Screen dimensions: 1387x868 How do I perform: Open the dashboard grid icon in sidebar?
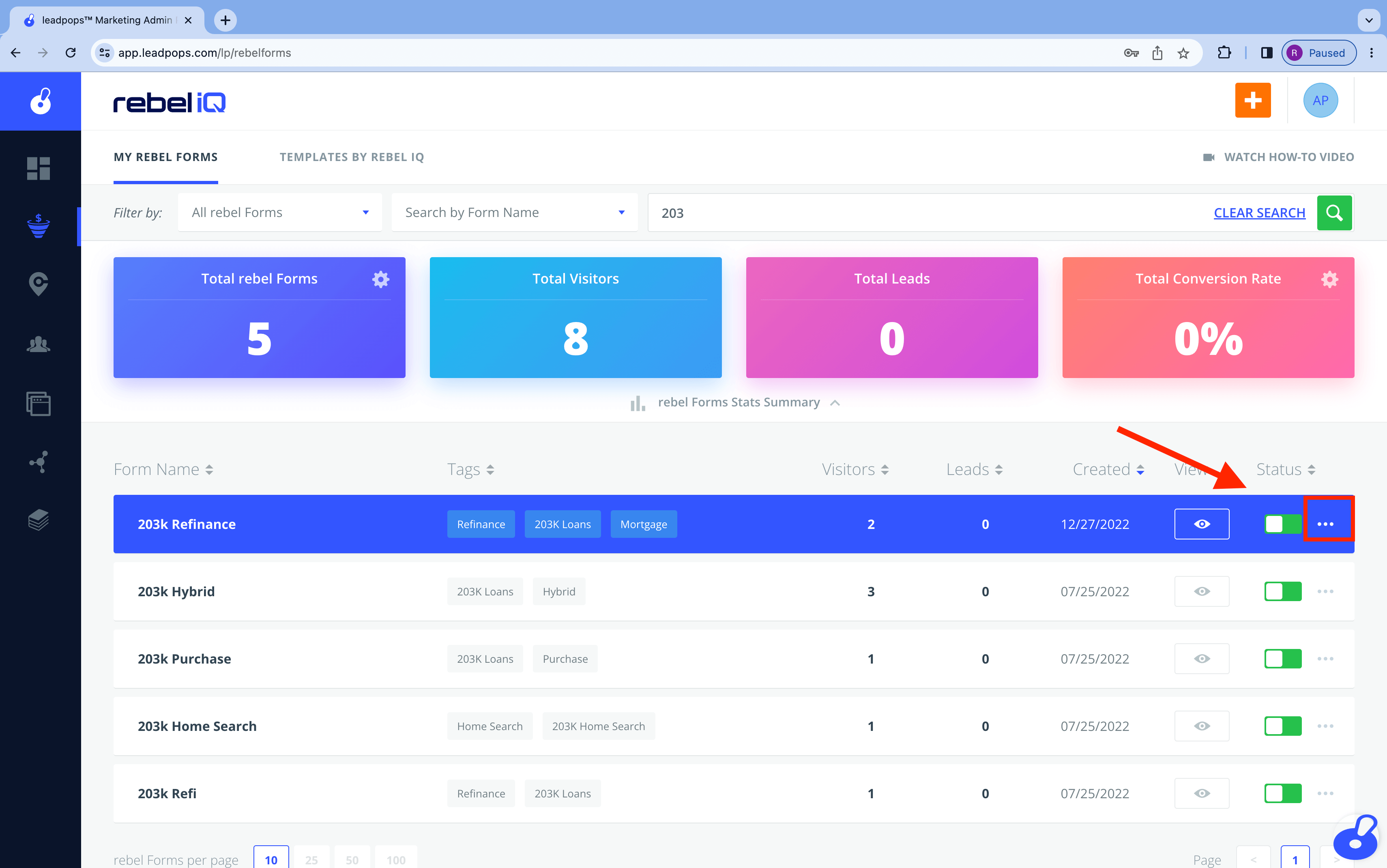tap(39, 168)
